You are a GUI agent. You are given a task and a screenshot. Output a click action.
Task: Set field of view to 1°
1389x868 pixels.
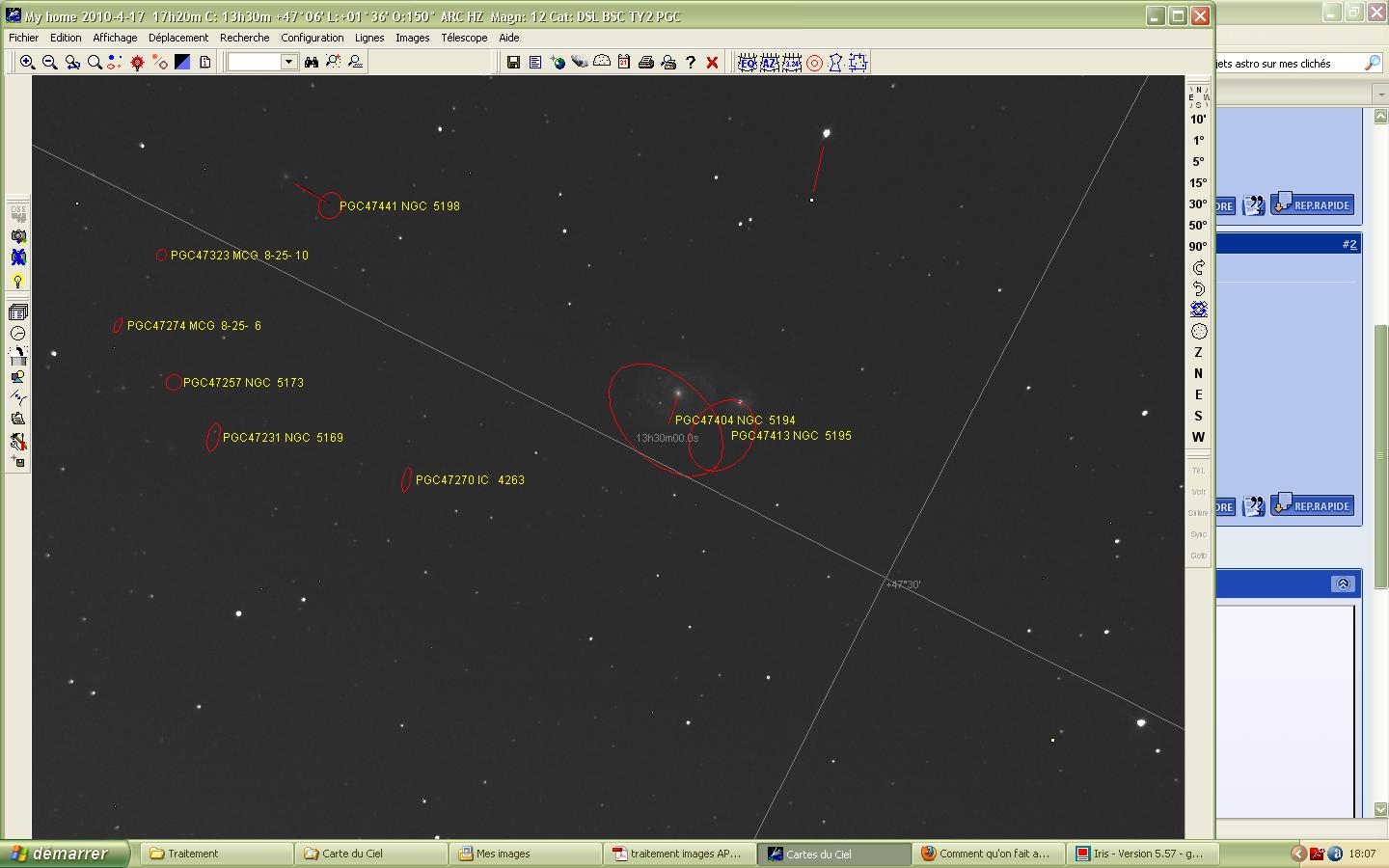click(1198, 141)
